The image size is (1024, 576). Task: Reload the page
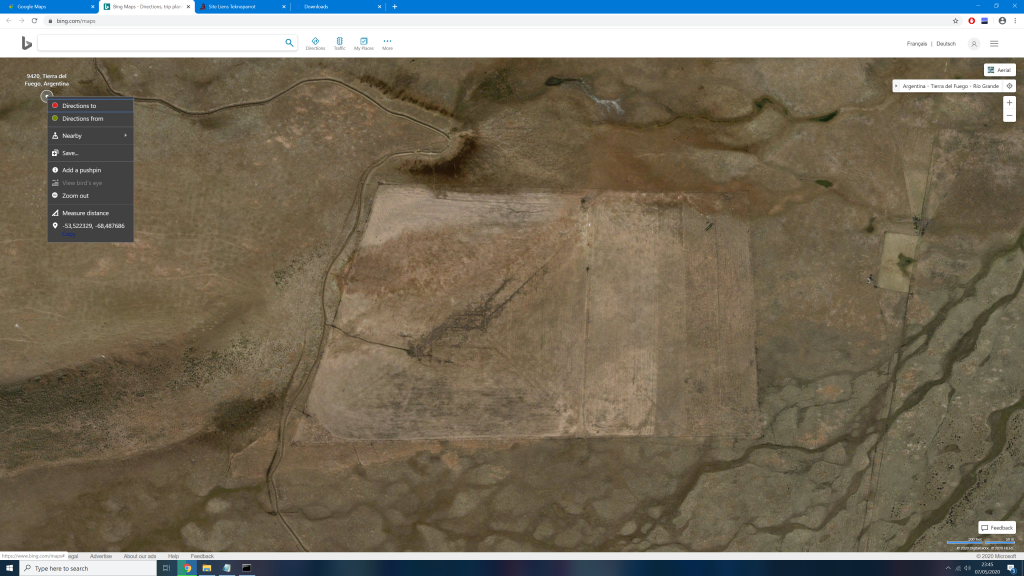[35, 21]
